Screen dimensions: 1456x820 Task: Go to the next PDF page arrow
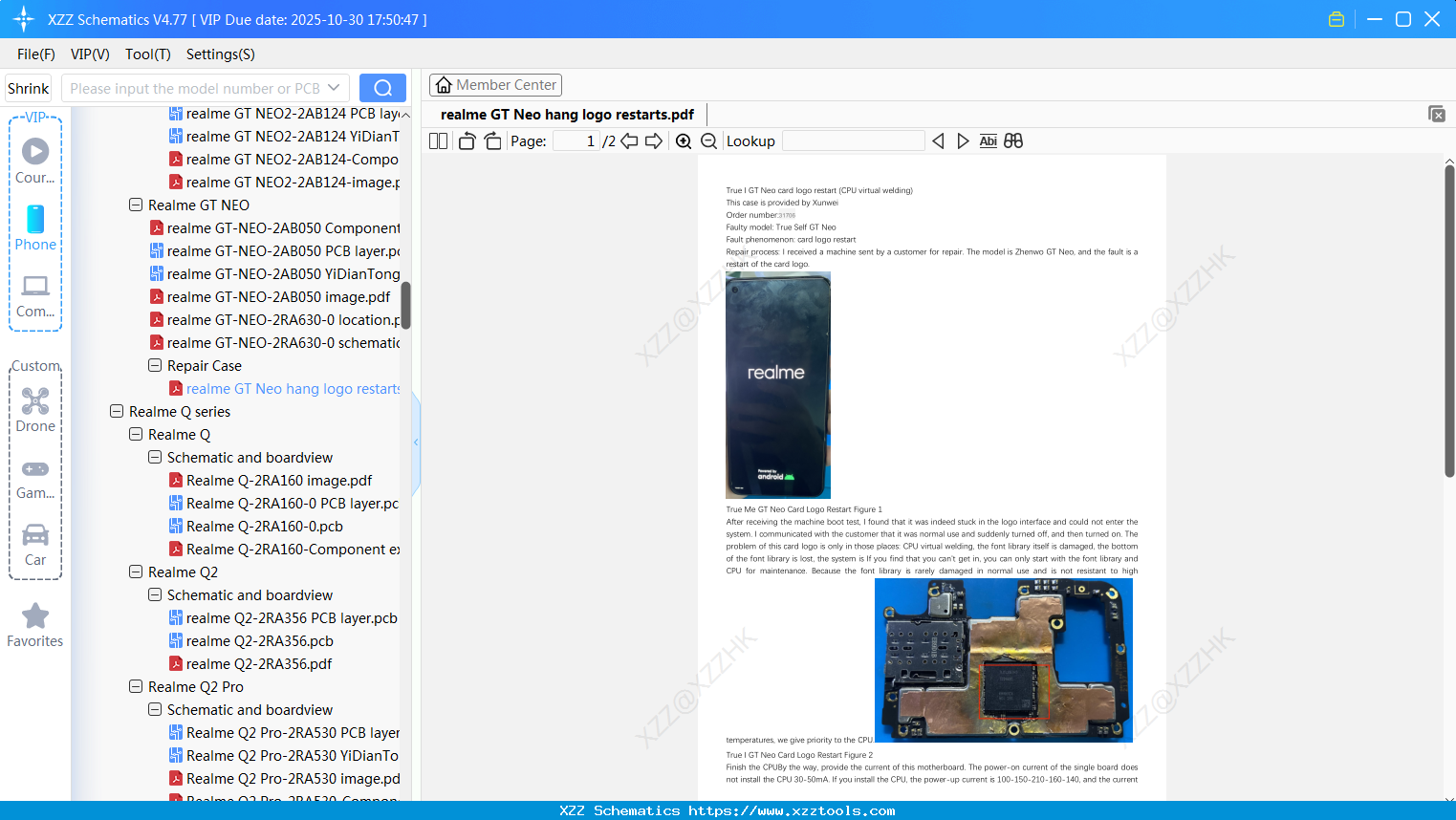[654, 141]
